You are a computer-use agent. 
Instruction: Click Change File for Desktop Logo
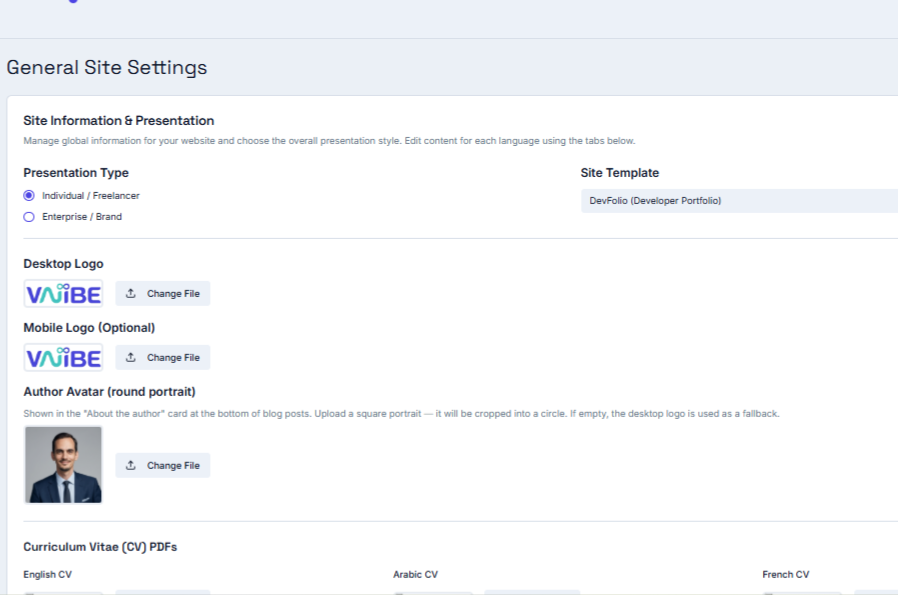163,294
